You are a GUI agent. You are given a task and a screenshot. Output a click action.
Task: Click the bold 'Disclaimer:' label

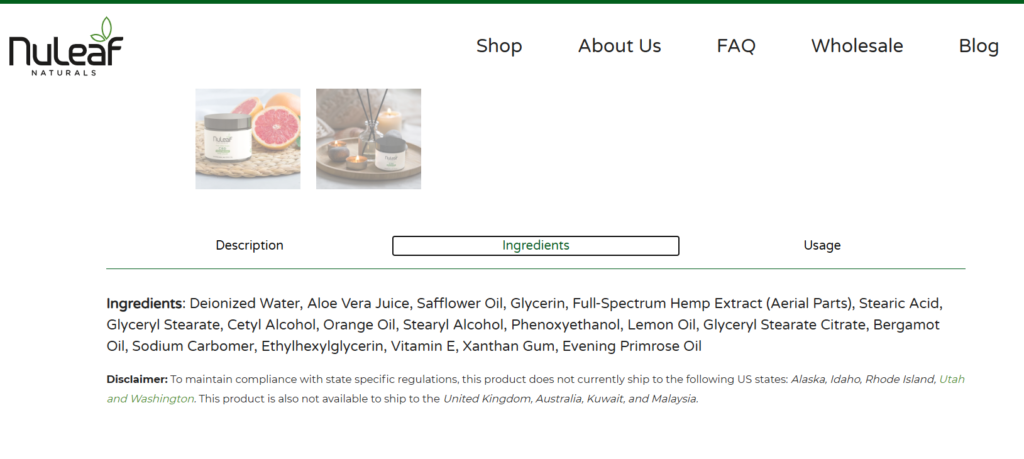(137, 379)
